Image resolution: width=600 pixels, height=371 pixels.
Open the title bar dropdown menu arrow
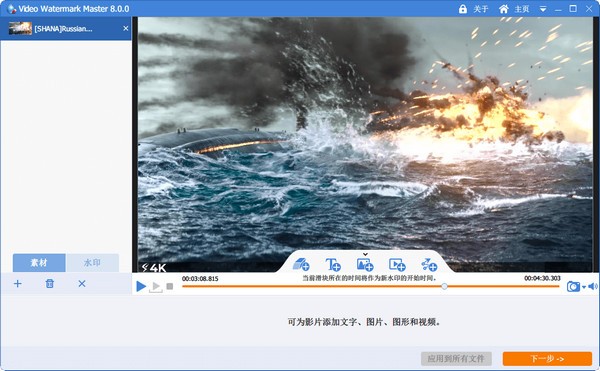click(x=543, y=9)
